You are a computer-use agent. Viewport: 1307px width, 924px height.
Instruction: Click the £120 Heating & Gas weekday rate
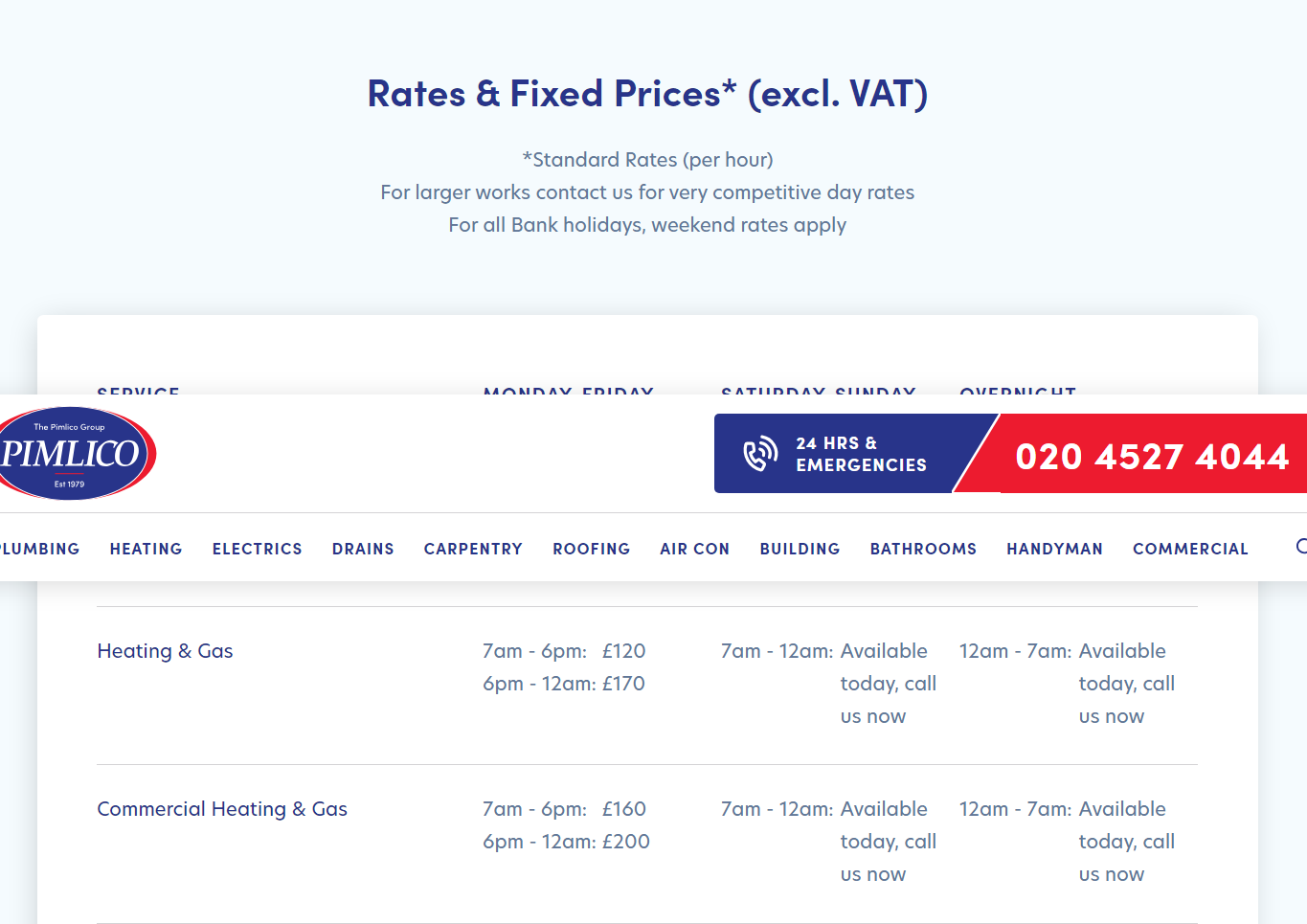point(623,651)
